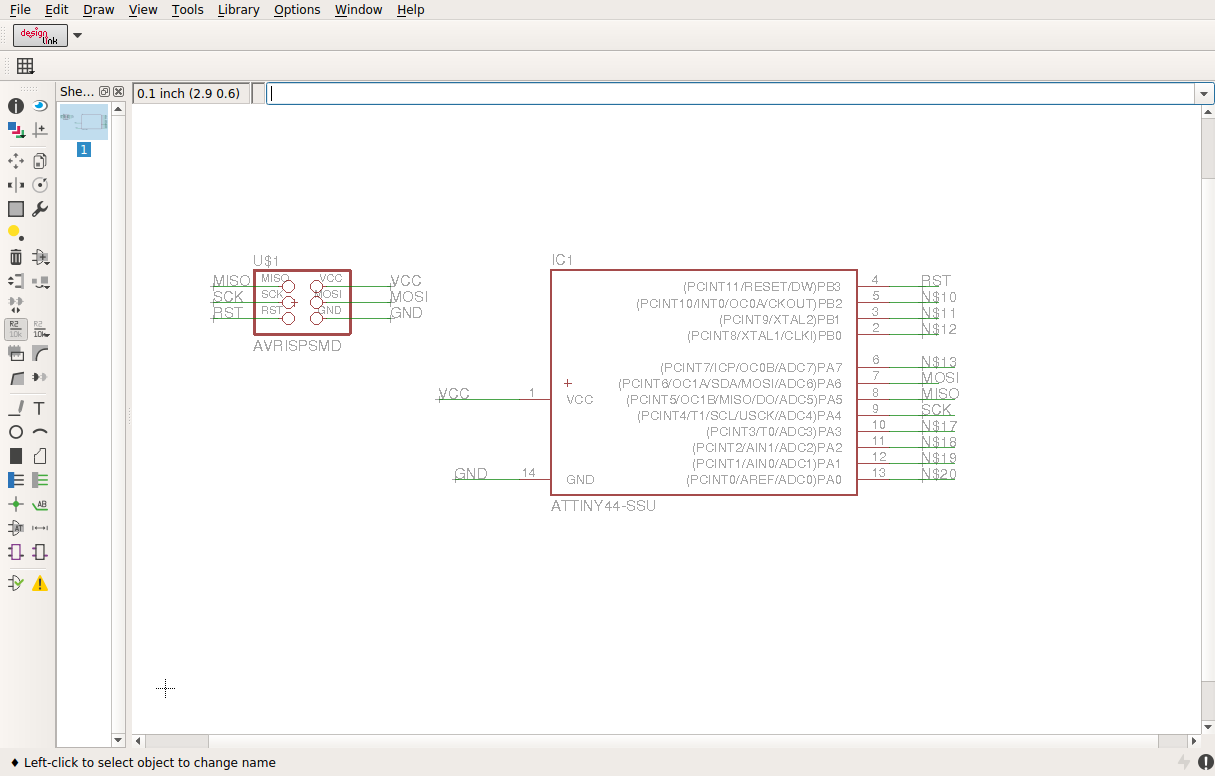Image resolution: width=1215 pixels, height=776 pixels.
Task: Select the Move tool
Action: [x=16, y=160]
